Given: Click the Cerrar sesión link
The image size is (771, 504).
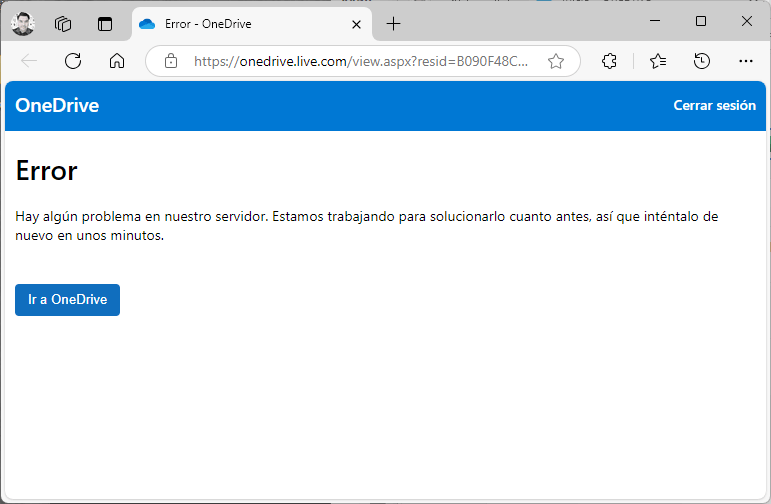Looking at the screenshot, I should (x=714, y=105).
